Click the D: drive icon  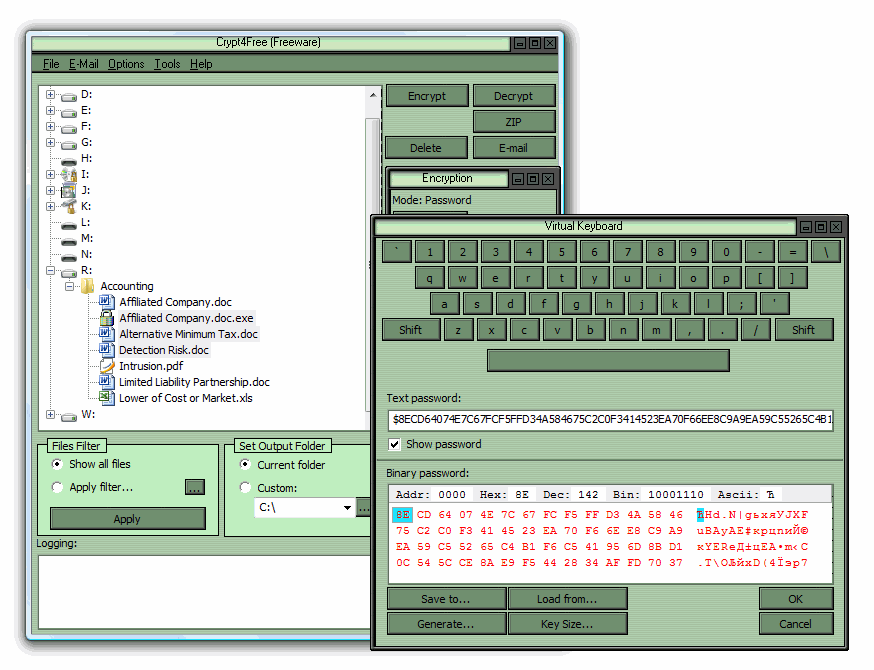click(69, 96)
